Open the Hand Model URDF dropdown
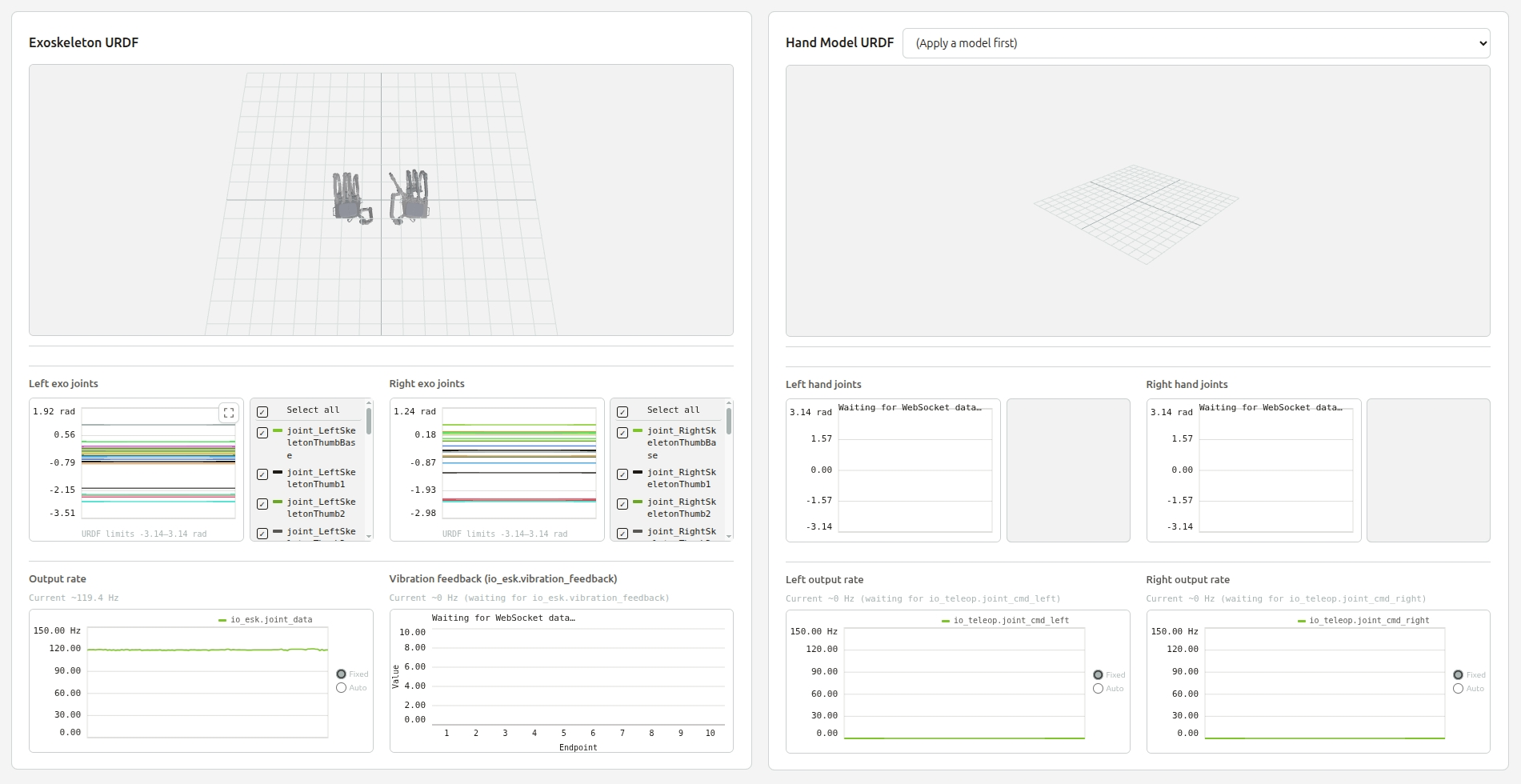Screen dimensions: 1521x784 pyautogui.click(x=1196, y=43)
